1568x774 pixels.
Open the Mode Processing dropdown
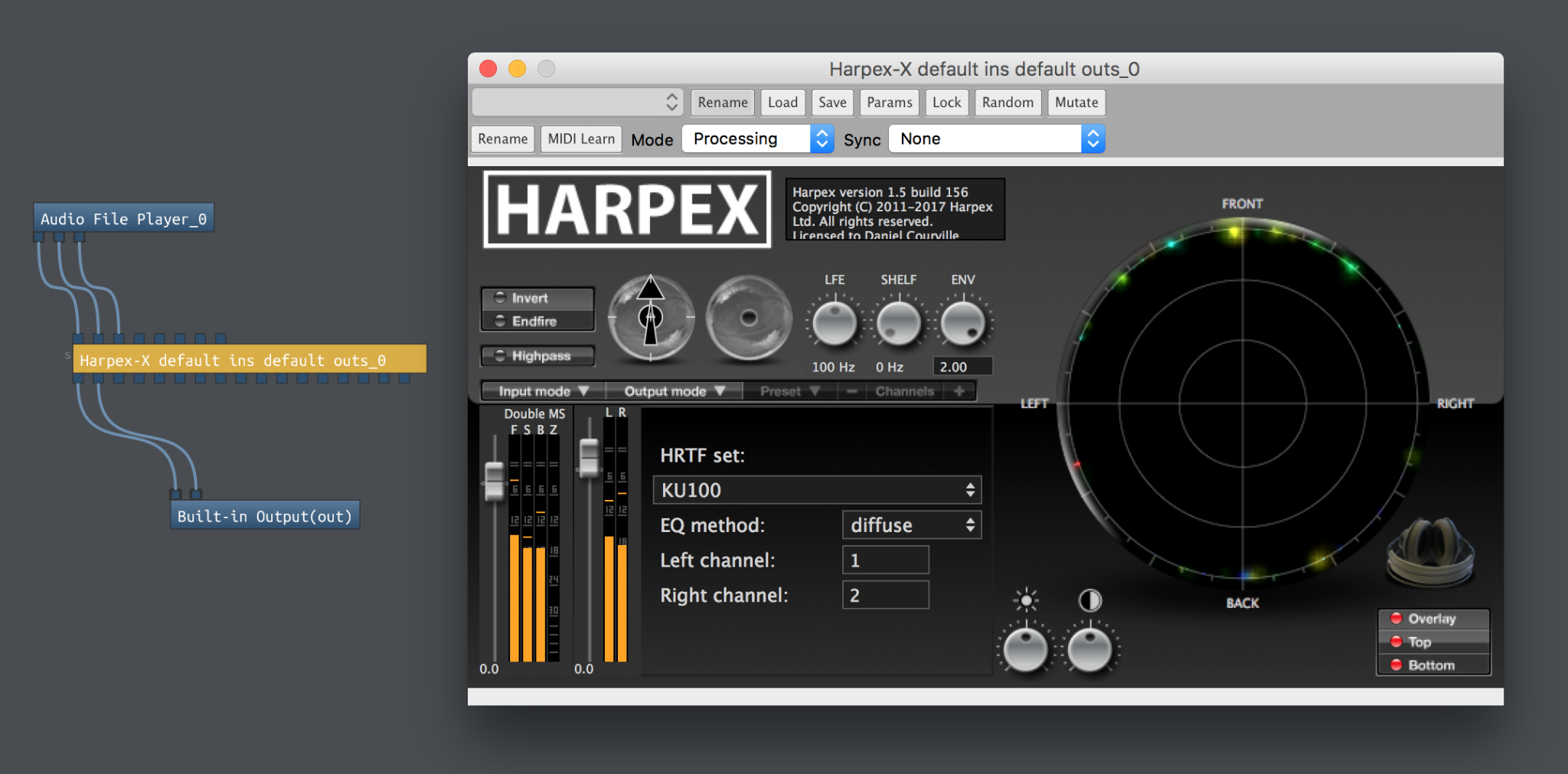[757, 139]
